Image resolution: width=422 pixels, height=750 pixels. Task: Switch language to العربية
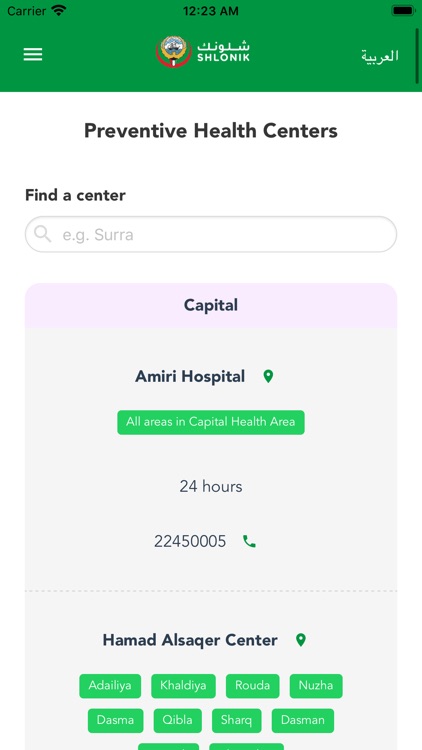click(380, 56)
